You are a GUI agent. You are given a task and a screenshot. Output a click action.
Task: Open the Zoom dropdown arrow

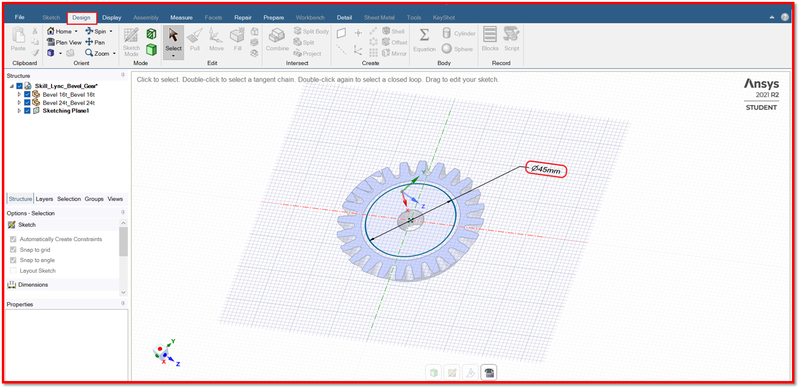[114, 54]
